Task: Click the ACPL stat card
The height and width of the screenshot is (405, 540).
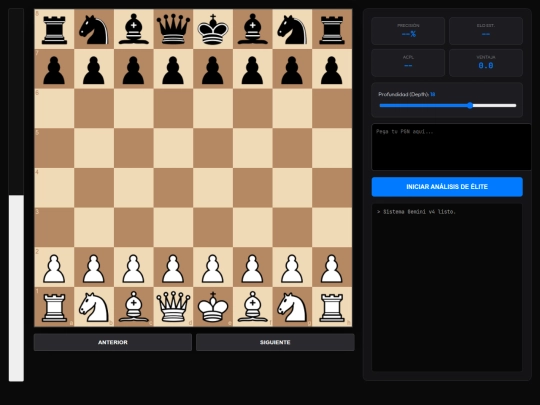Action: pos(408,63)
